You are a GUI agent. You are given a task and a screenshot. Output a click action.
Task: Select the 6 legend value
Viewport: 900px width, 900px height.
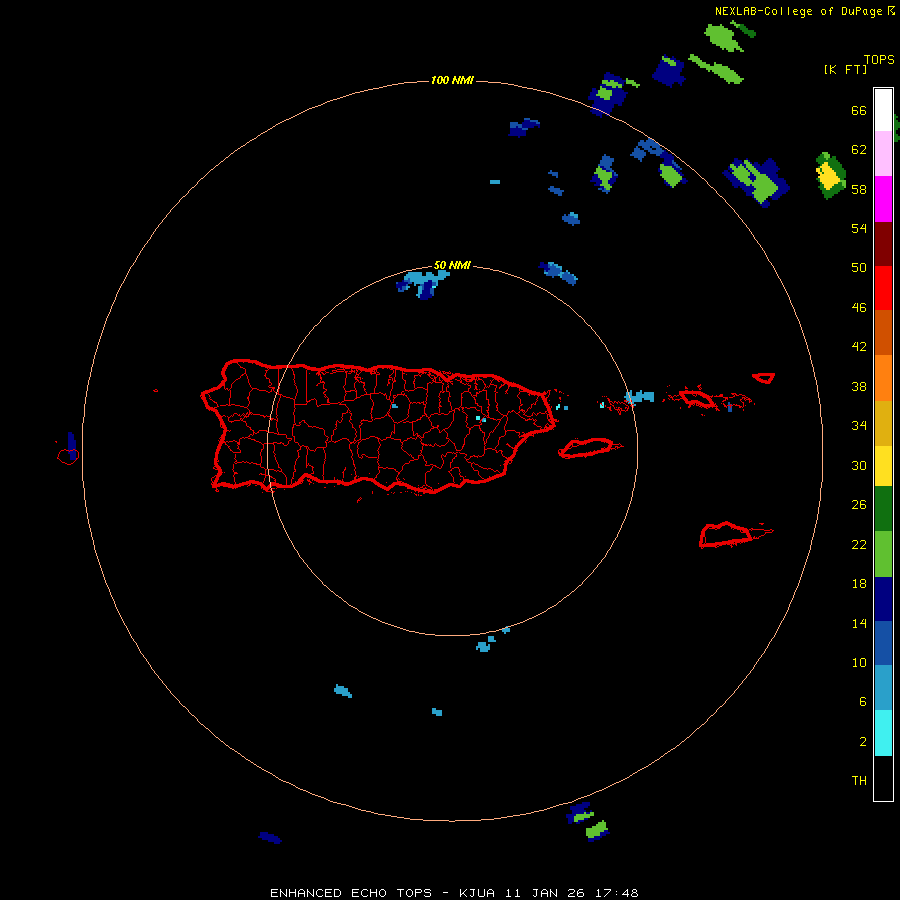click(x=862, y=702)
